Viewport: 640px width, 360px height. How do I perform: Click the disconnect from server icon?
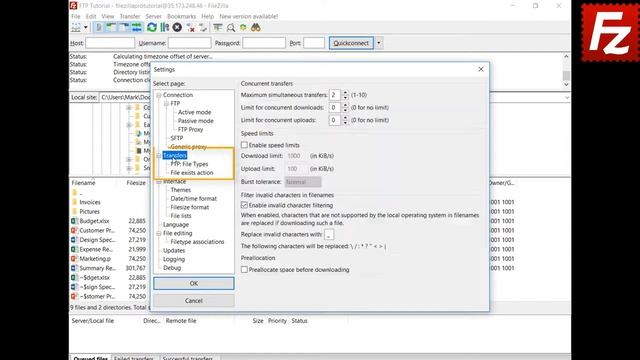190,27
